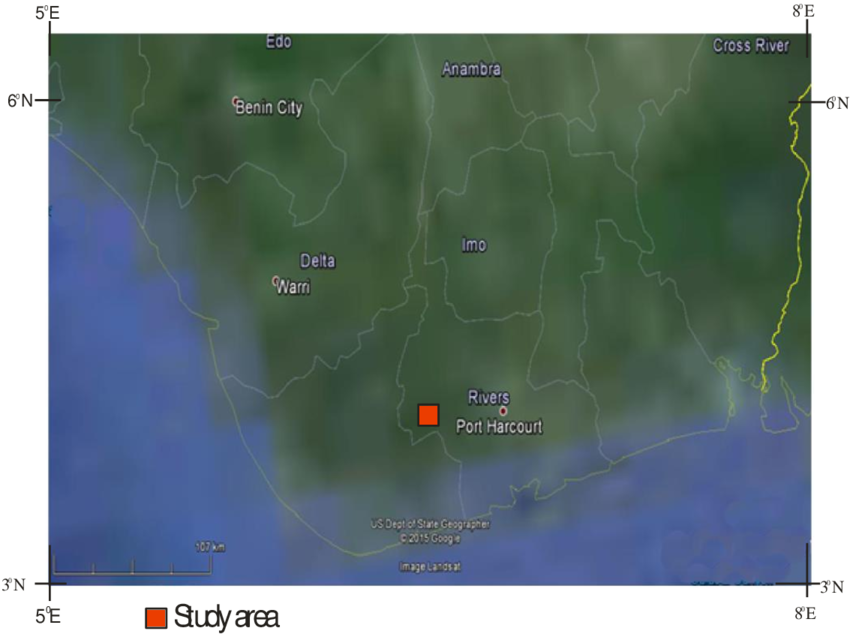Select the Anambra state label
This screenshot has width=850, height=634.
point(470,70)
